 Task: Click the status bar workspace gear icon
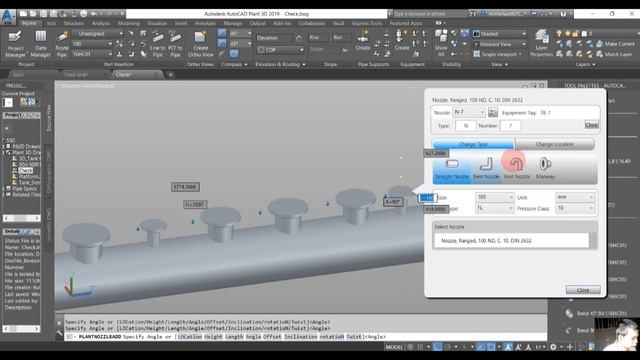tap(553, 347)
